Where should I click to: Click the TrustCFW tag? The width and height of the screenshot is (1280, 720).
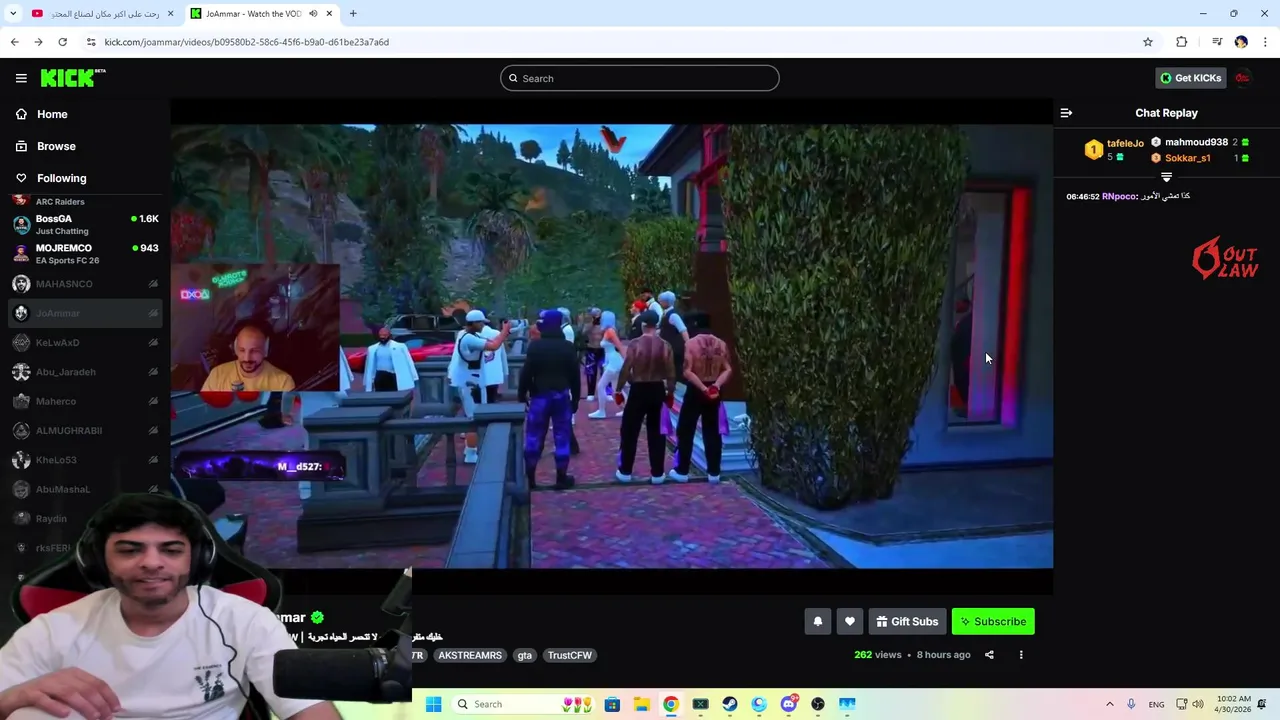(569, 655)
